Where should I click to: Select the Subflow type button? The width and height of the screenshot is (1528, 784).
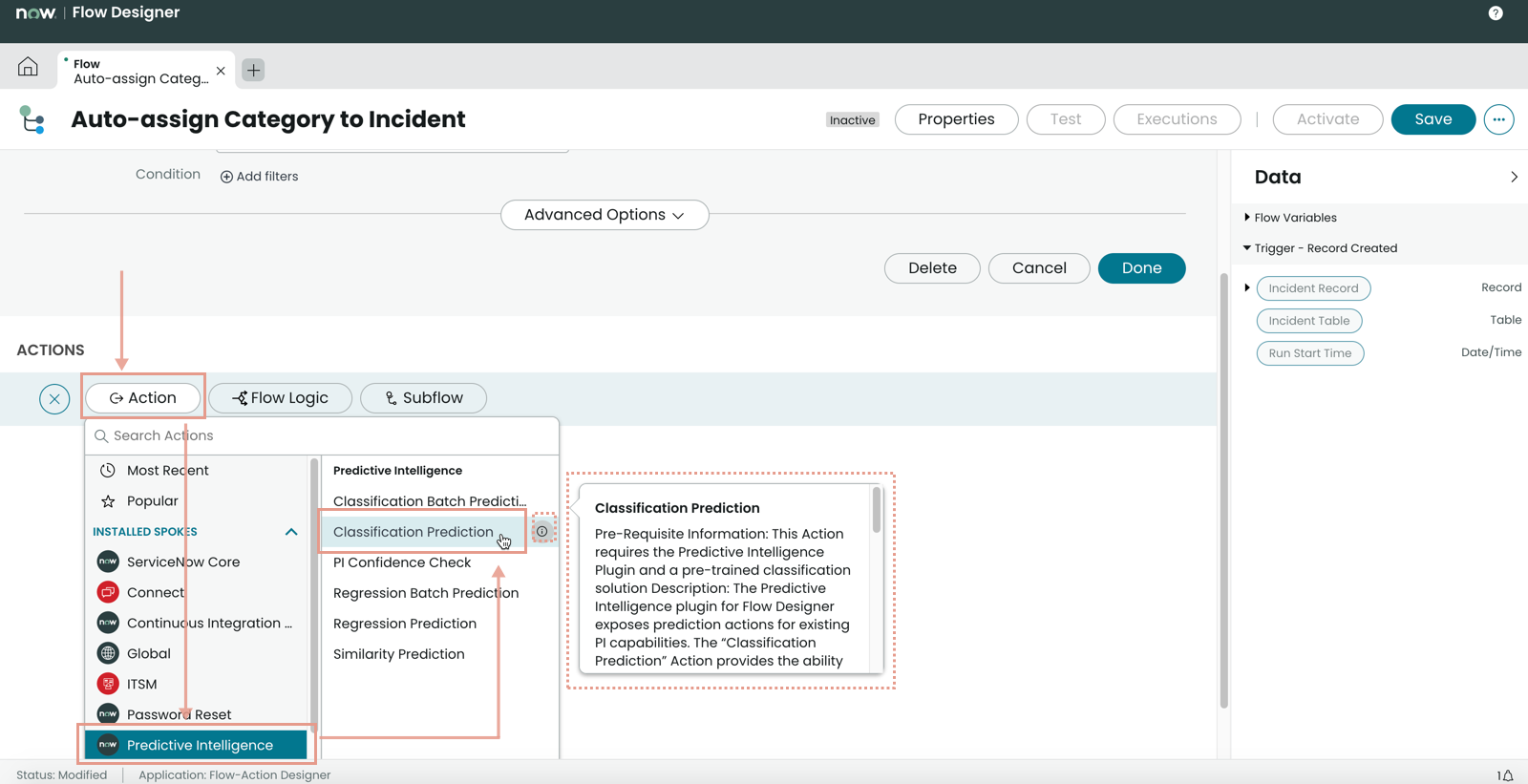[x=423, y=398]
